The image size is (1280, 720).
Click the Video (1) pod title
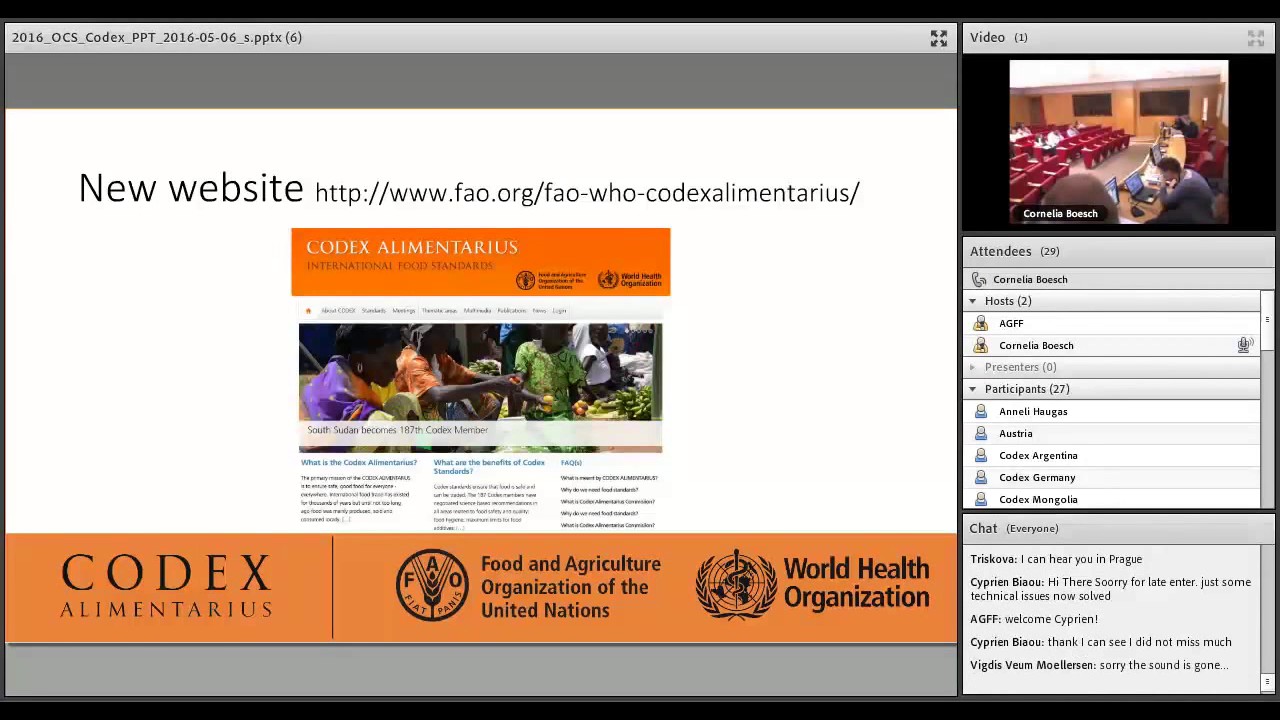998,37
